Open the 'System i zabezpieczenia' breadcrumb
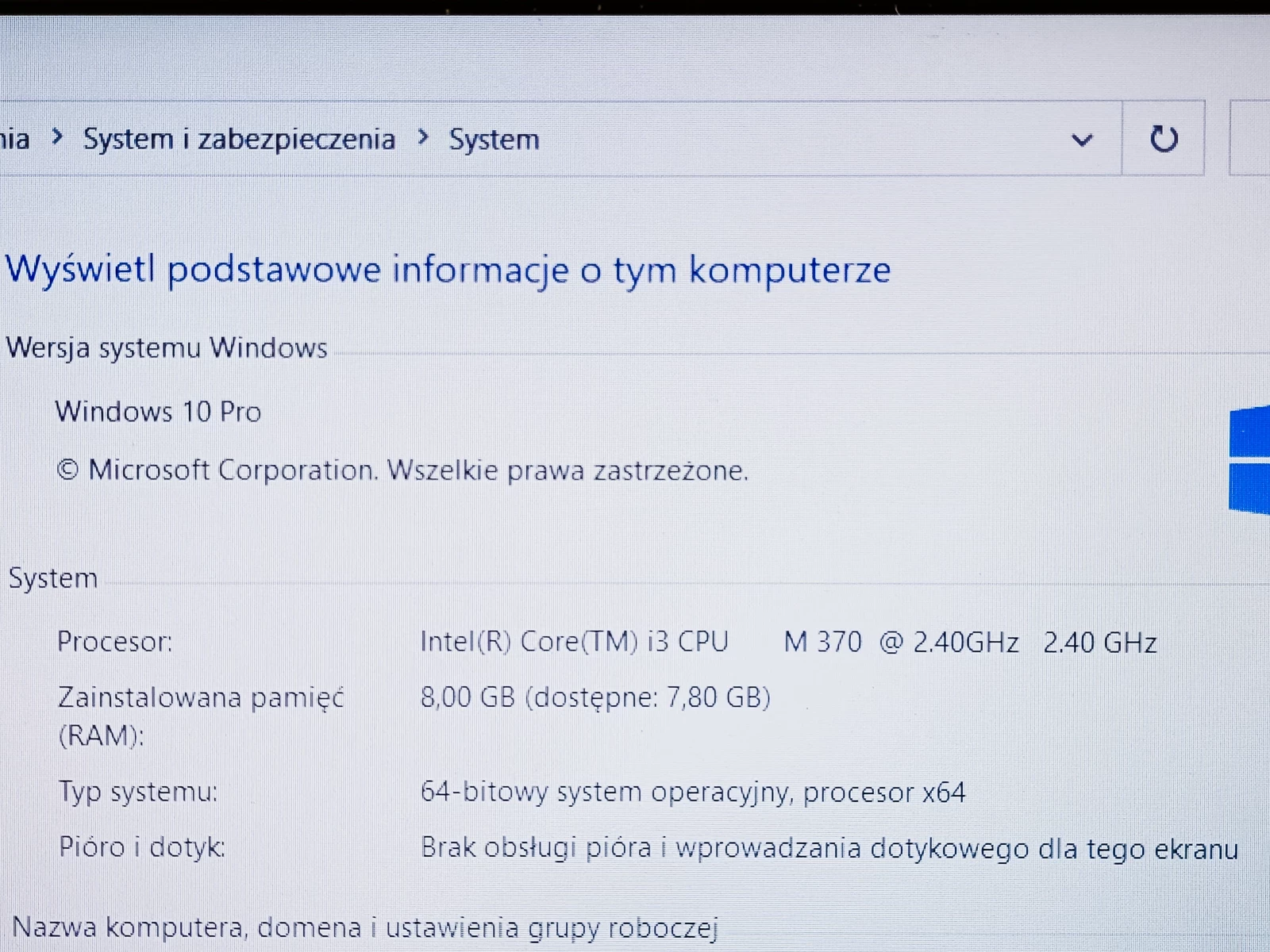1270x952 pixels. (x=239, y=140)
